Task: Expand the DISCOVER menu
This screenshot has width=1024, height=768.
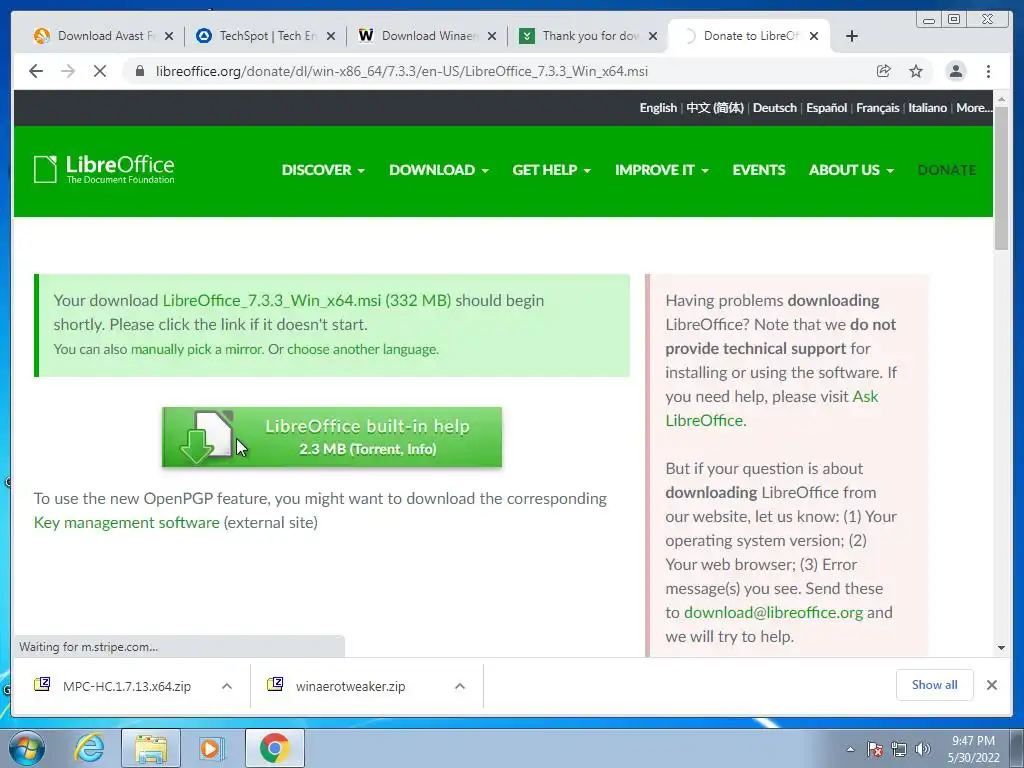Action: click(x=323, y=170)
